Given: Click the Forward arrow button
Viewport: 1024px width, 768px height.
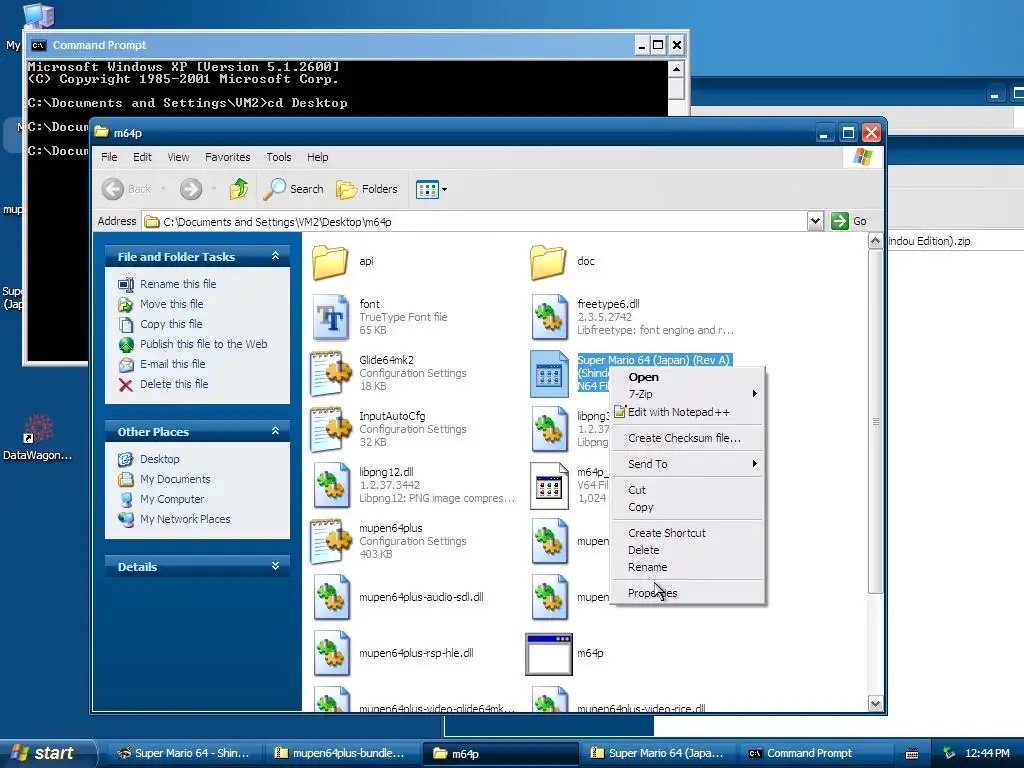Looking at the screenshot, I should (191, 189).
